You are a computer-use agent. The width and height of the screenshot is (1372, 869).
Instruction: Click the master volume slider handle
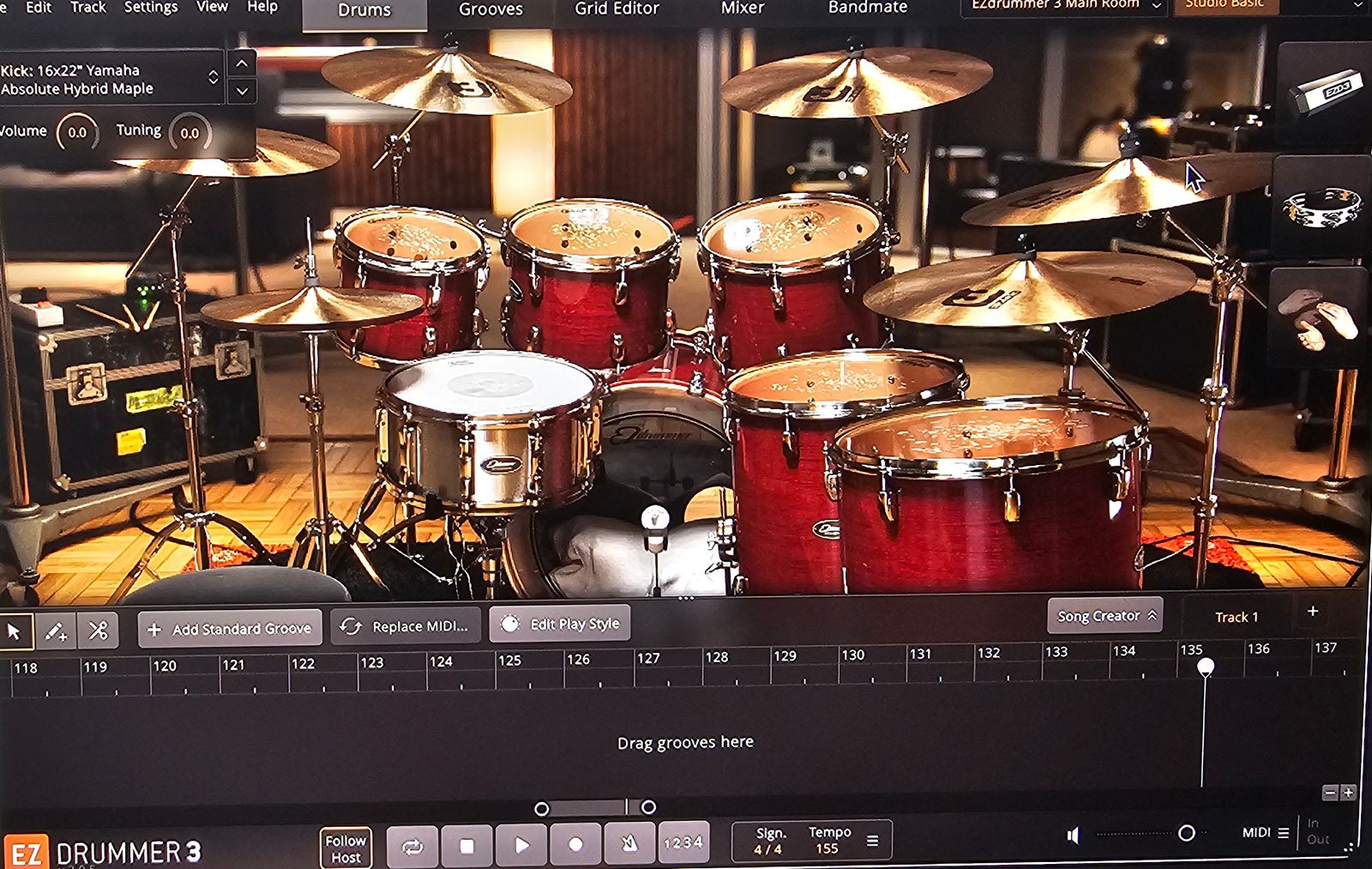(x=1187, y=833)
